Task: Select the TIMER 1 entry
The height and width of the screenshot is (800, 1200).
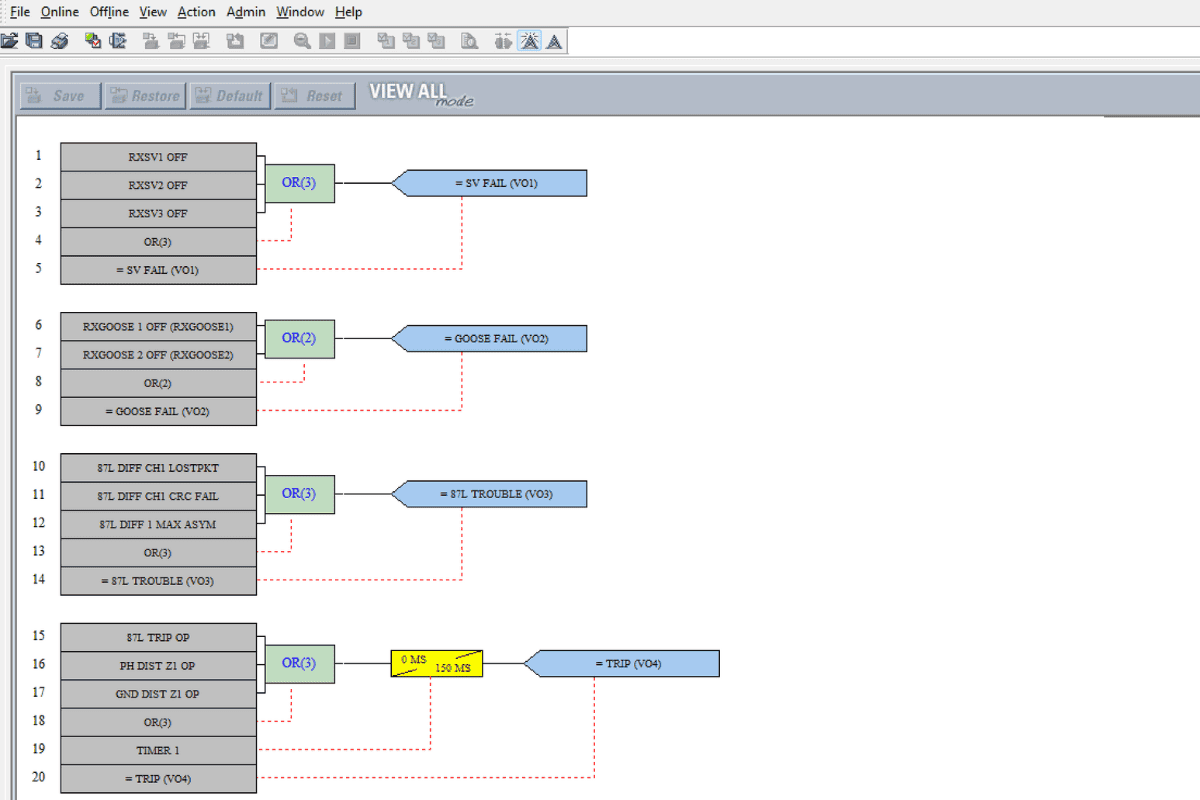Action: click(158, 750)
